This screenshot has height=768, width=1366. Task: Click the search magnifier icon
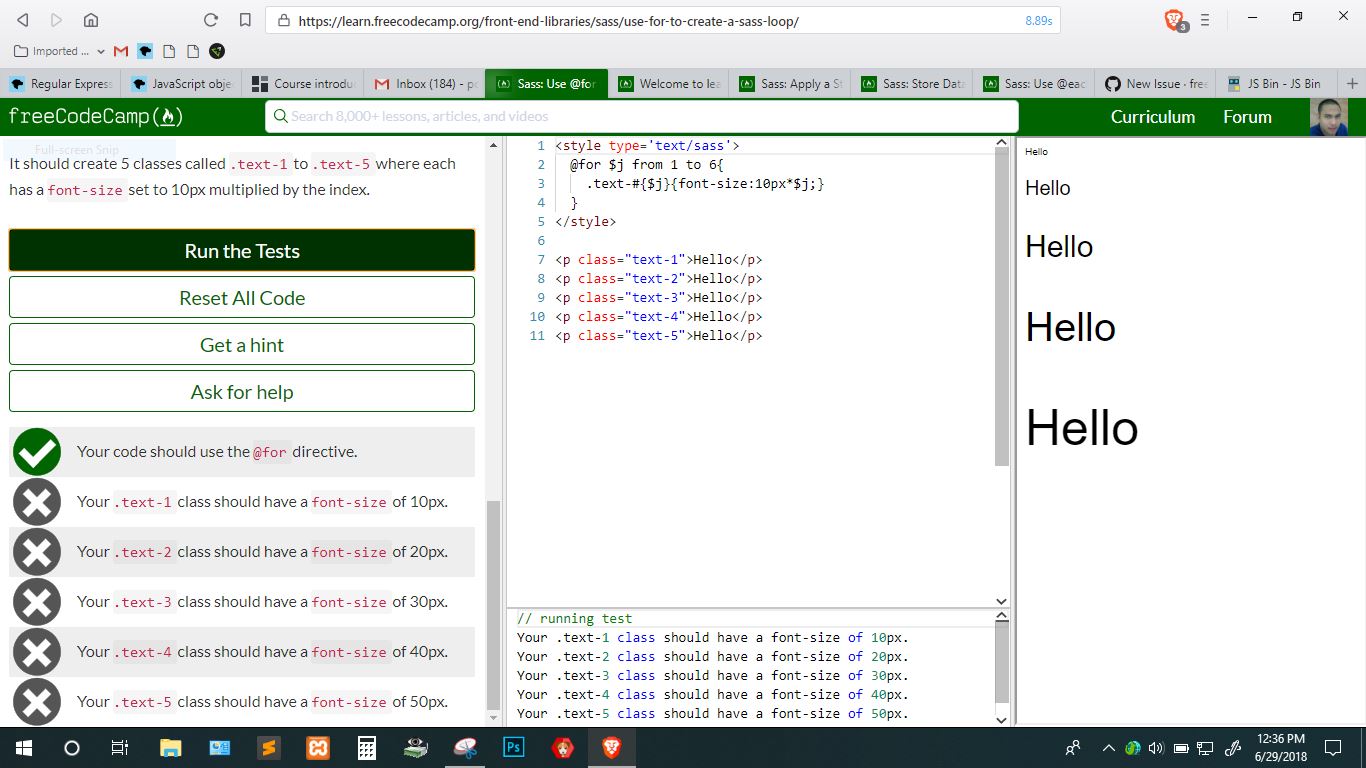pyautogui.click(x=281, y=116)
